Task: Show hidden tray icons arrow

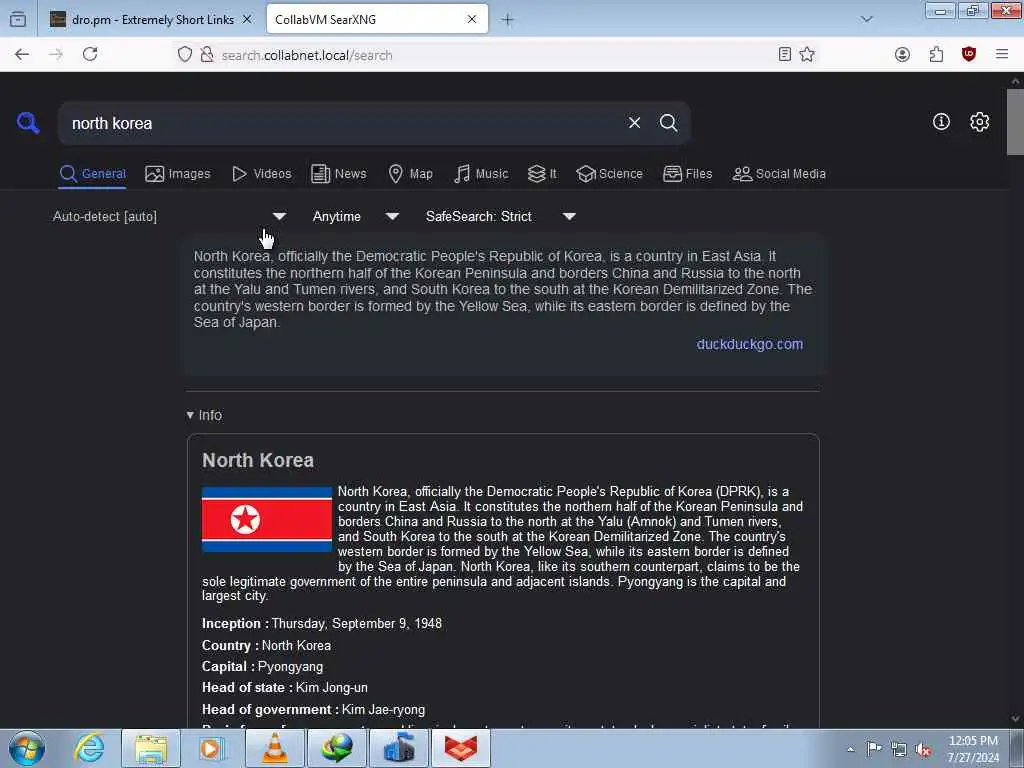Action: 850,749
